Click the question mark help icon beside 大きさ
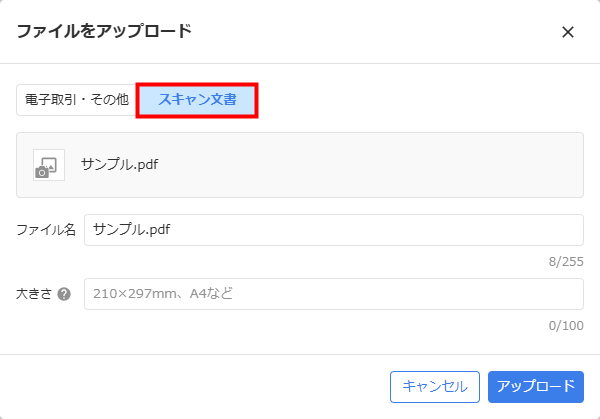600x419 pixels. [64, 294]
